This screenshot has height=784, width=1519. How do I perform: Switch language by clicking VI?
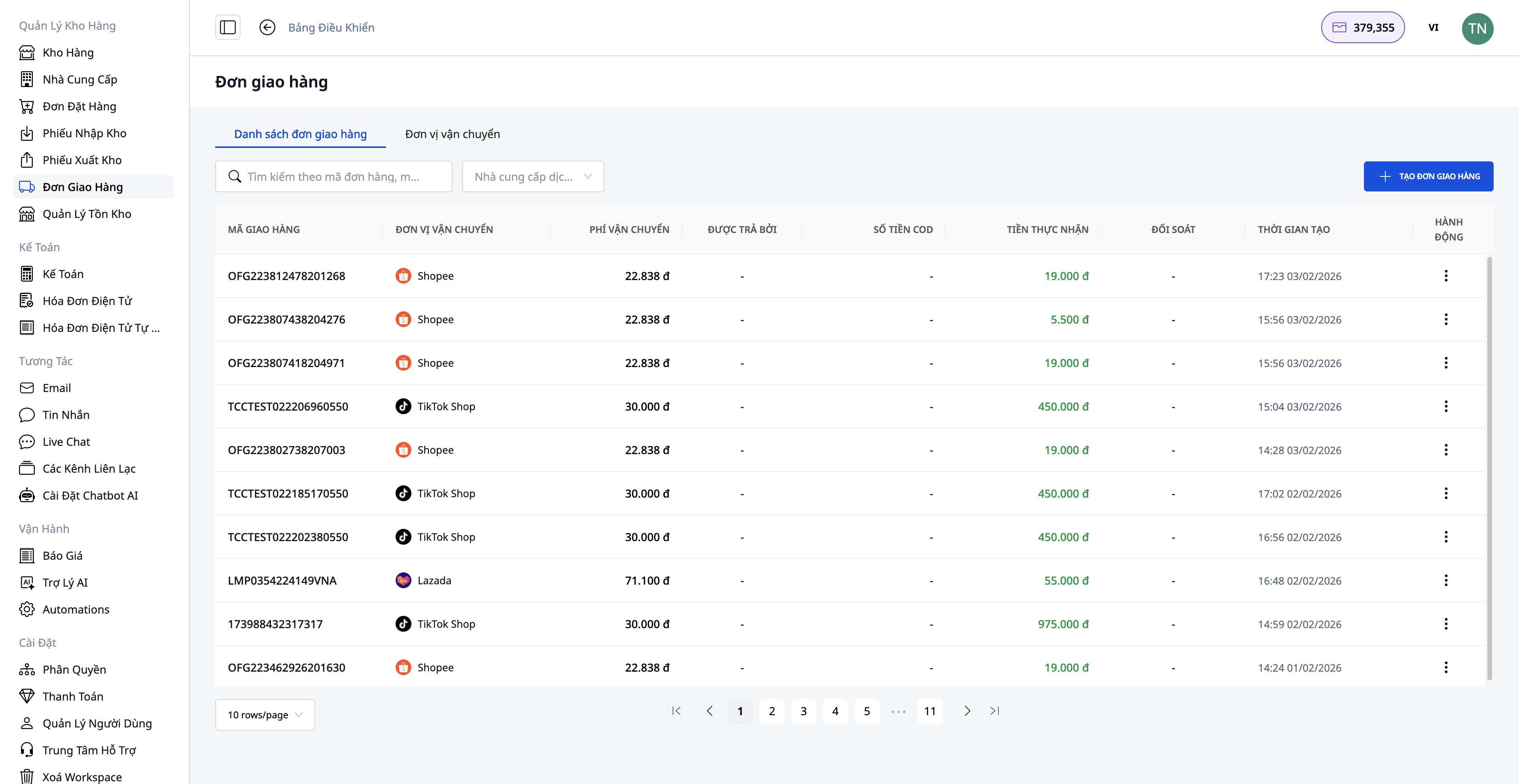[1434, 27]
